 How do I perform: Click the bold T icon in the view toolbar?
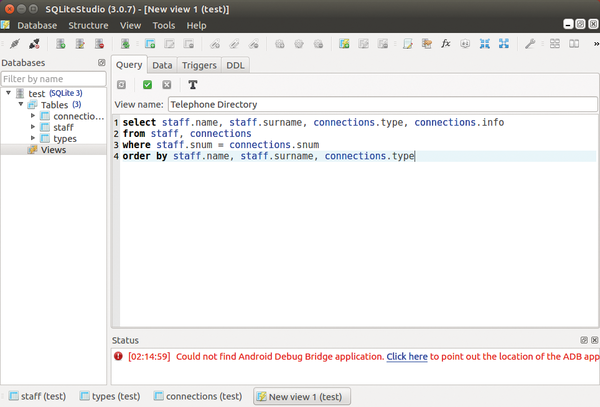tap(192, 85)
